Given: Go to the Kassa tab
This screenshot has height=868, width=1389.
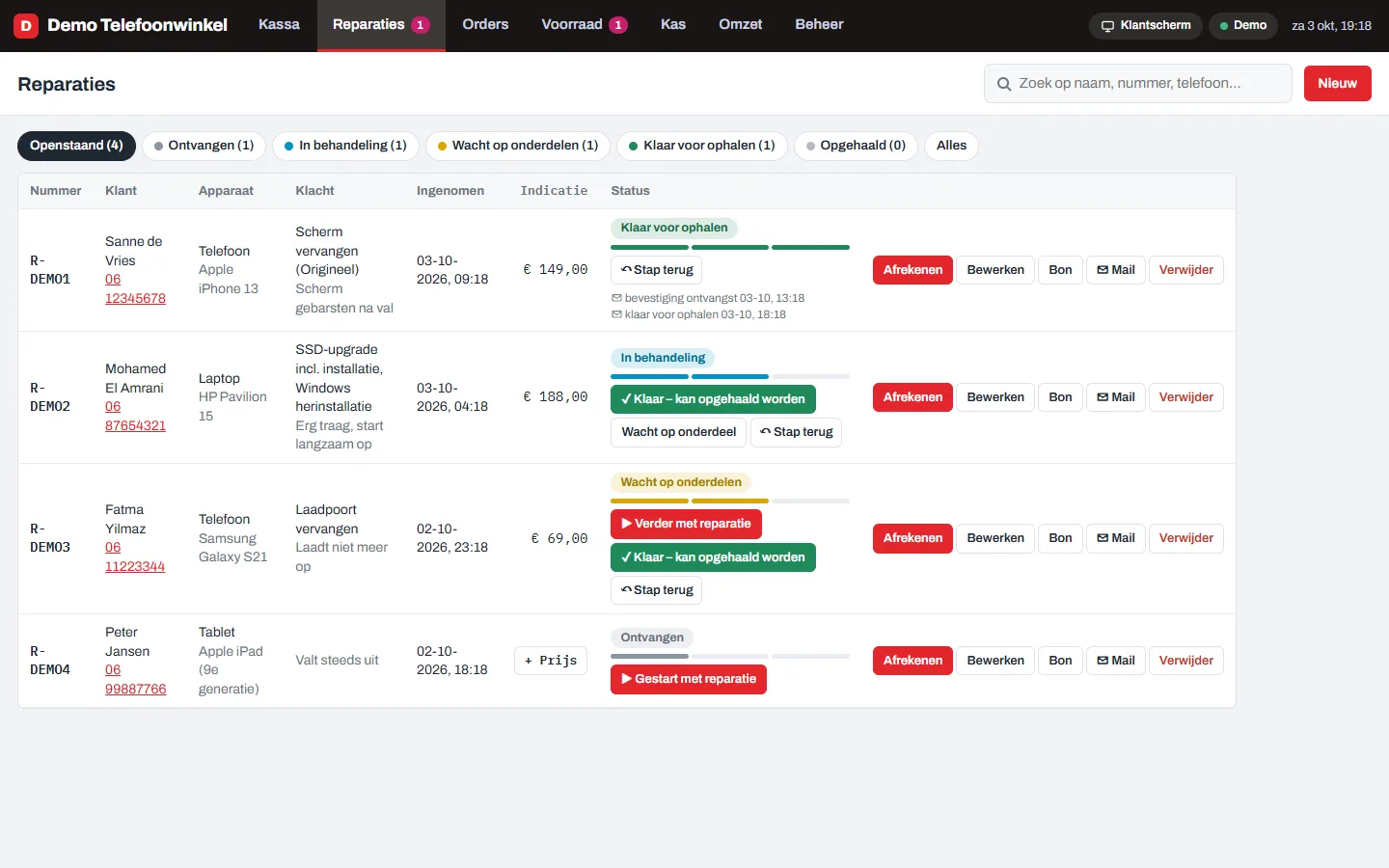Looking at the screenshot, I should tap(279, 25).
